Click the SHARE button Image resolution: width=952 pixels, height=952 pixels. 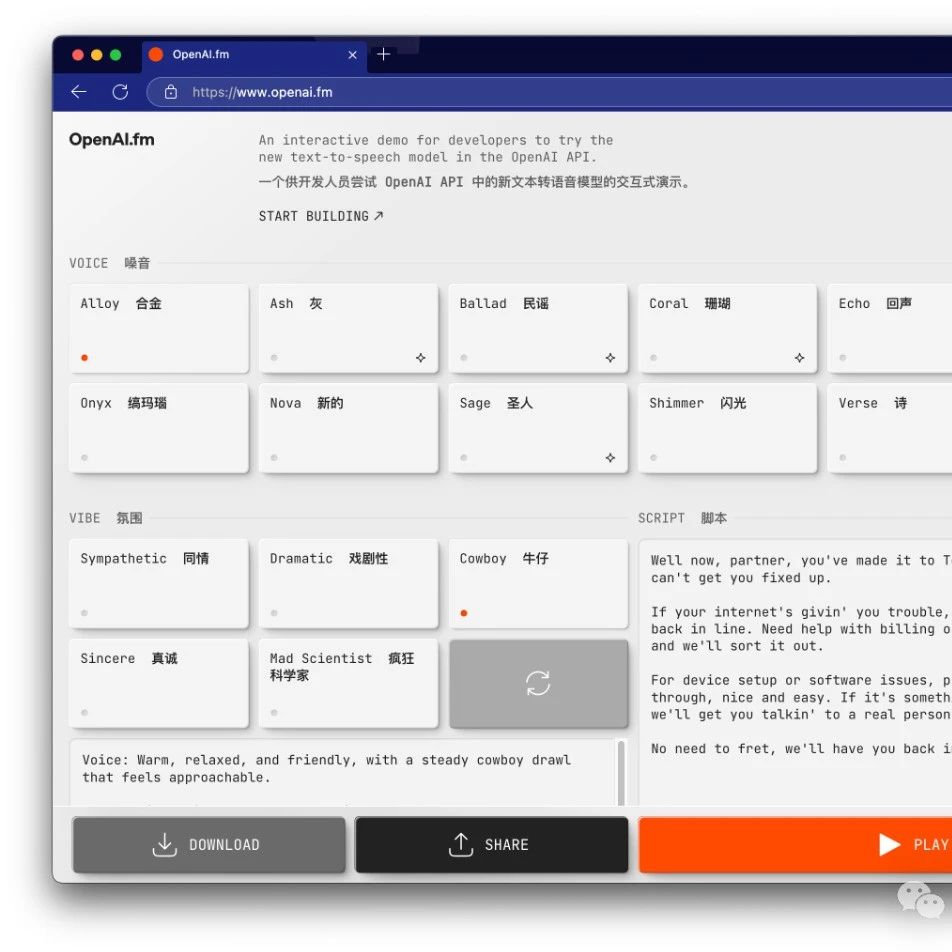click(492, 845)
